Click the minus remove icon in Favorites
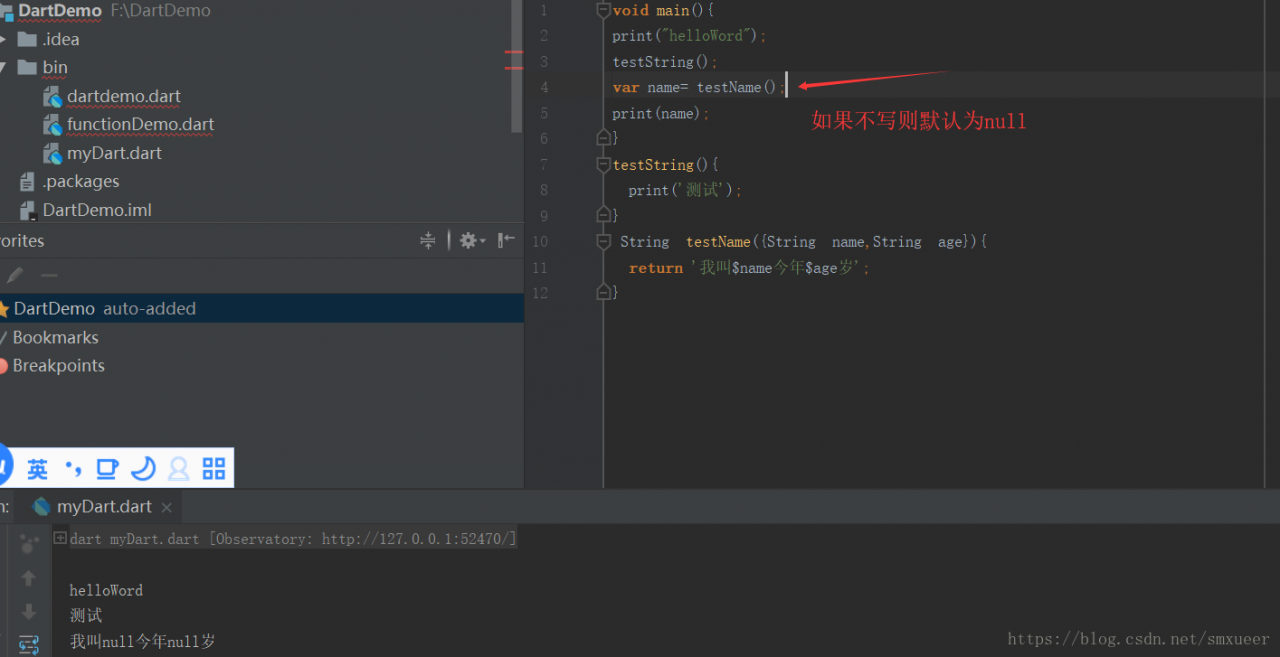 pyautogui.click(x=49, y=275)
